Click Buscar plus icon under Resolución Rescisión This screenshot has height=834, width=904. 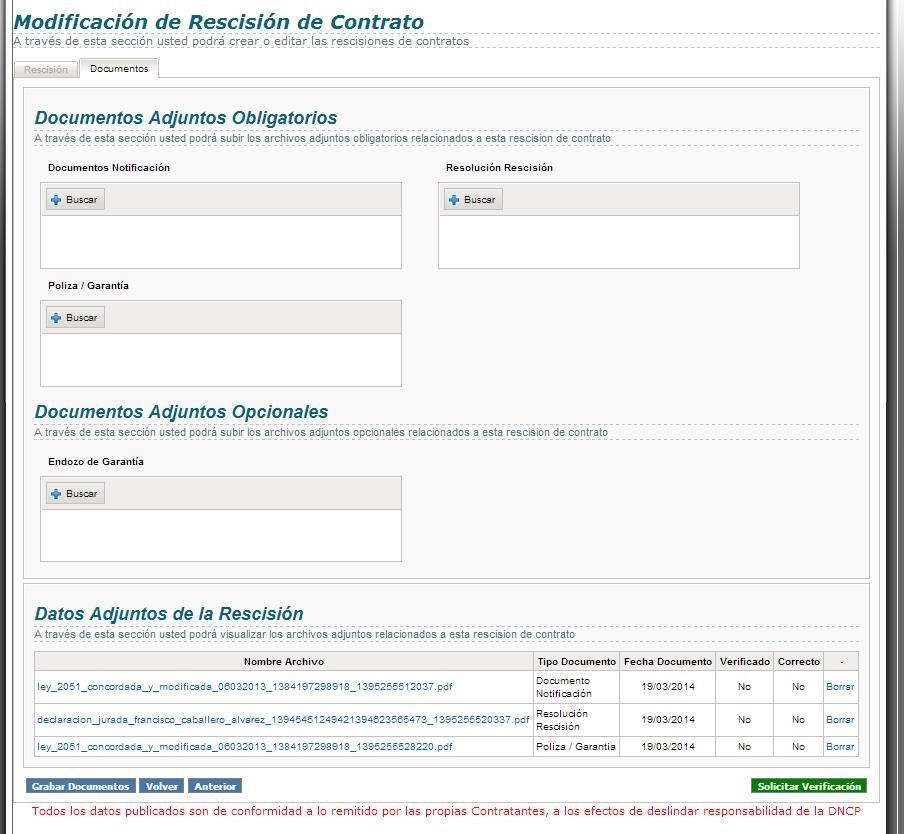[x=455, y=200]
